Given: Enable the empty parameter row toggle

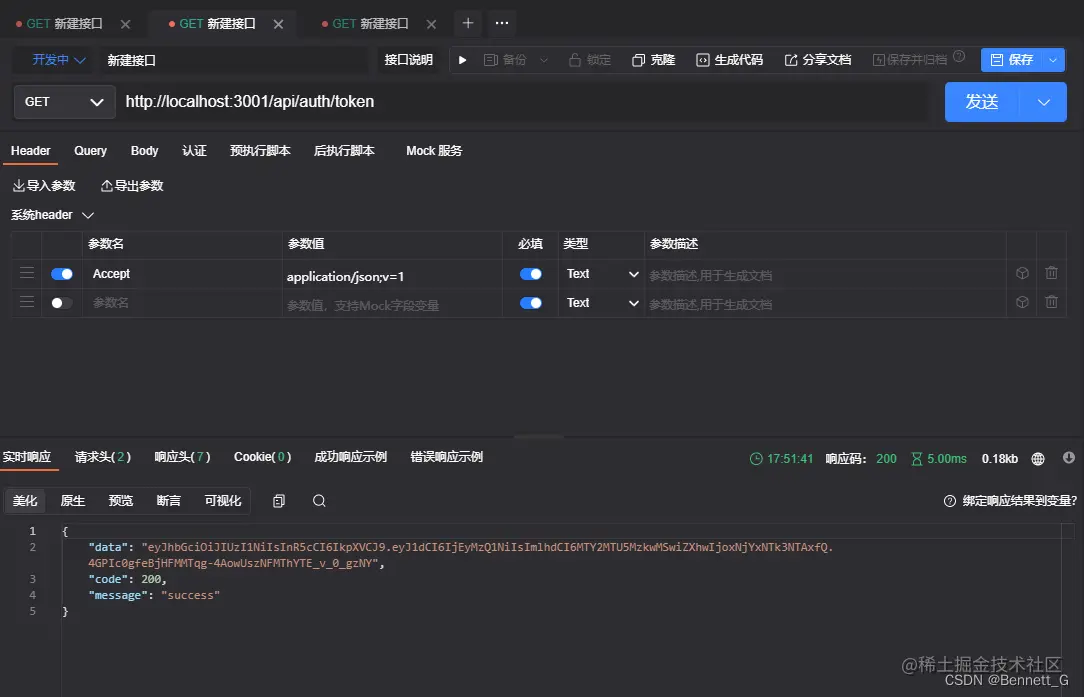Looking at the screenshot, I should [x=61, y=302].
